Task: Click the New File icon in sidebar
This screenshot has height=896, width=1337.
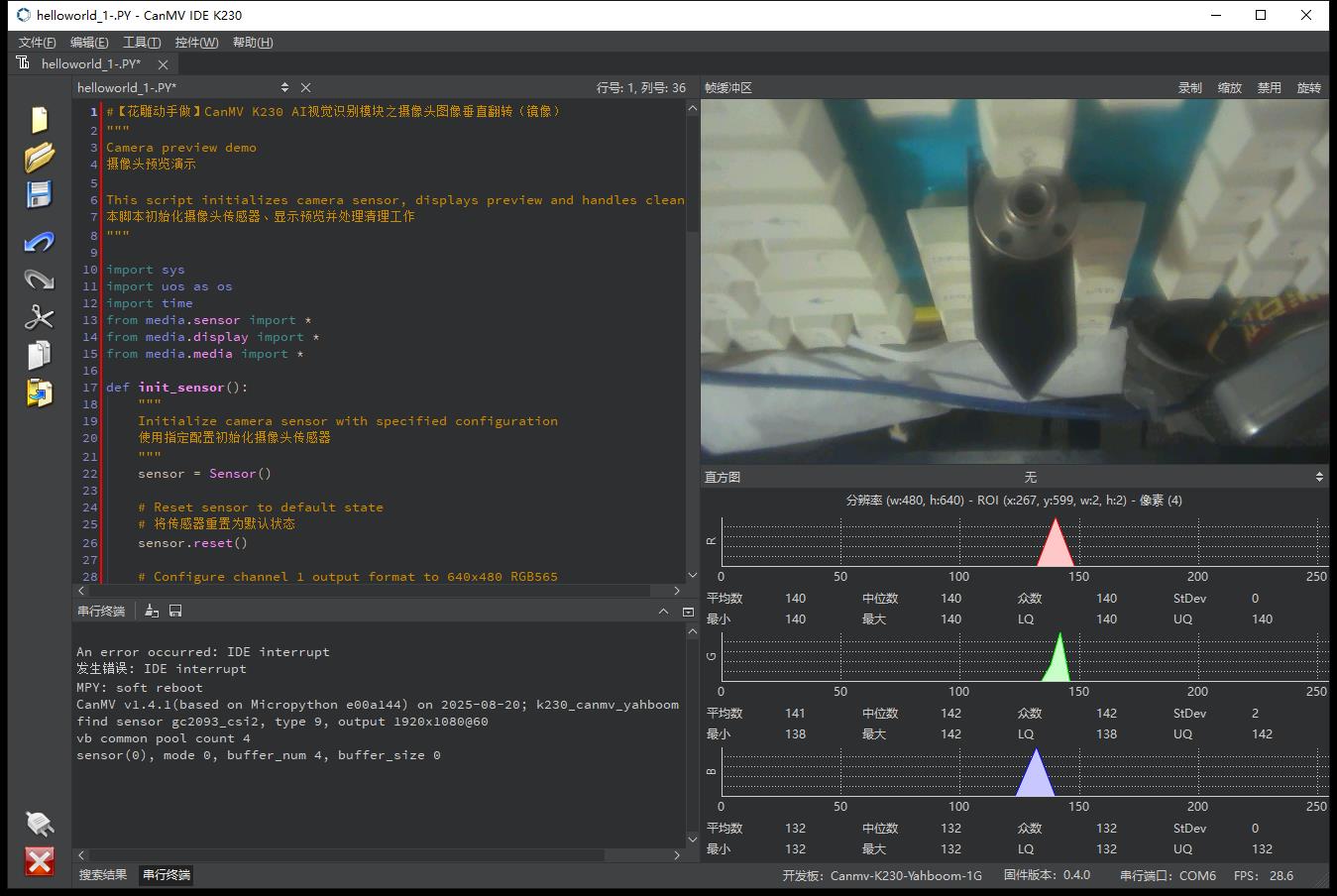Action: 39,119
